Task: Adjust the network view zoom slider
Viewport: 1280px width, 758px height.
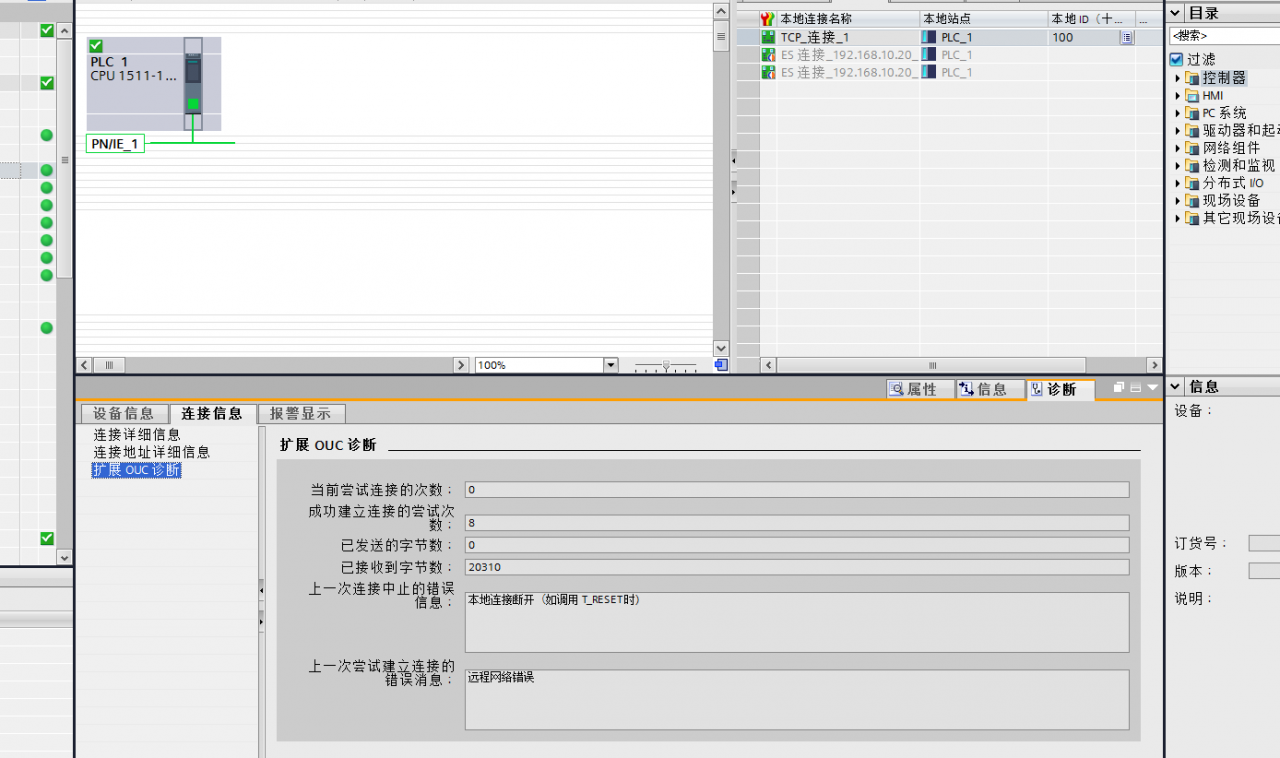Action: coord(666,366)
